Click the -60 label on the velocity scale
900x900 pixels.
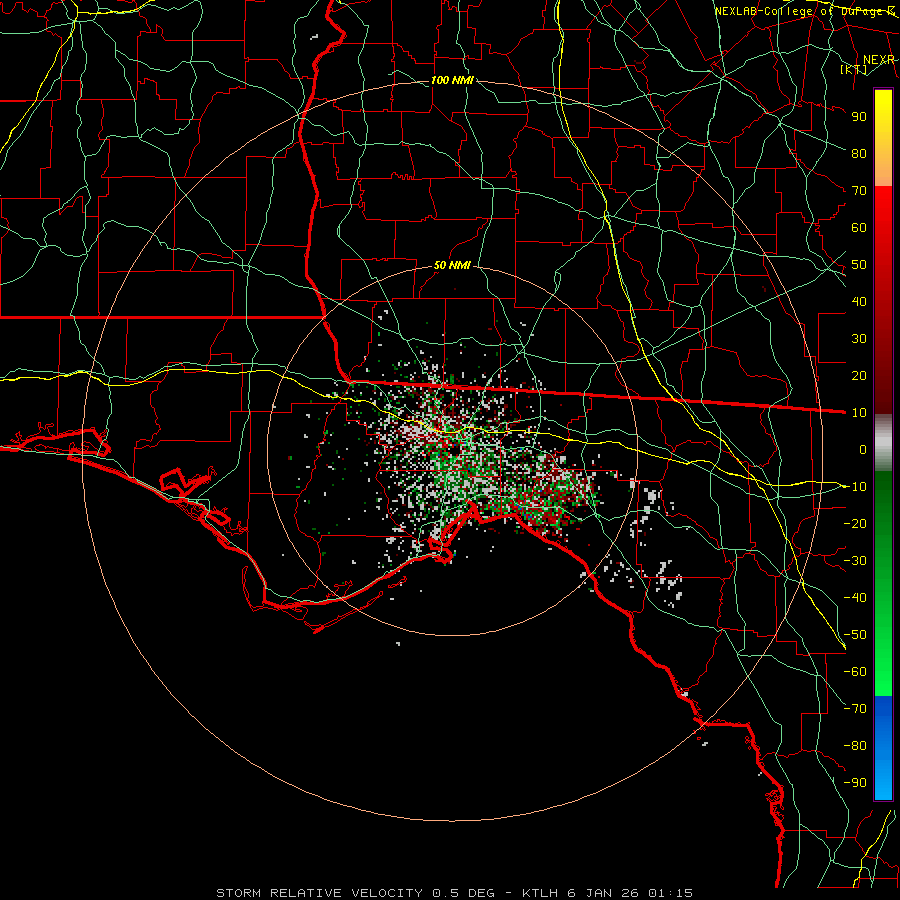855,672
